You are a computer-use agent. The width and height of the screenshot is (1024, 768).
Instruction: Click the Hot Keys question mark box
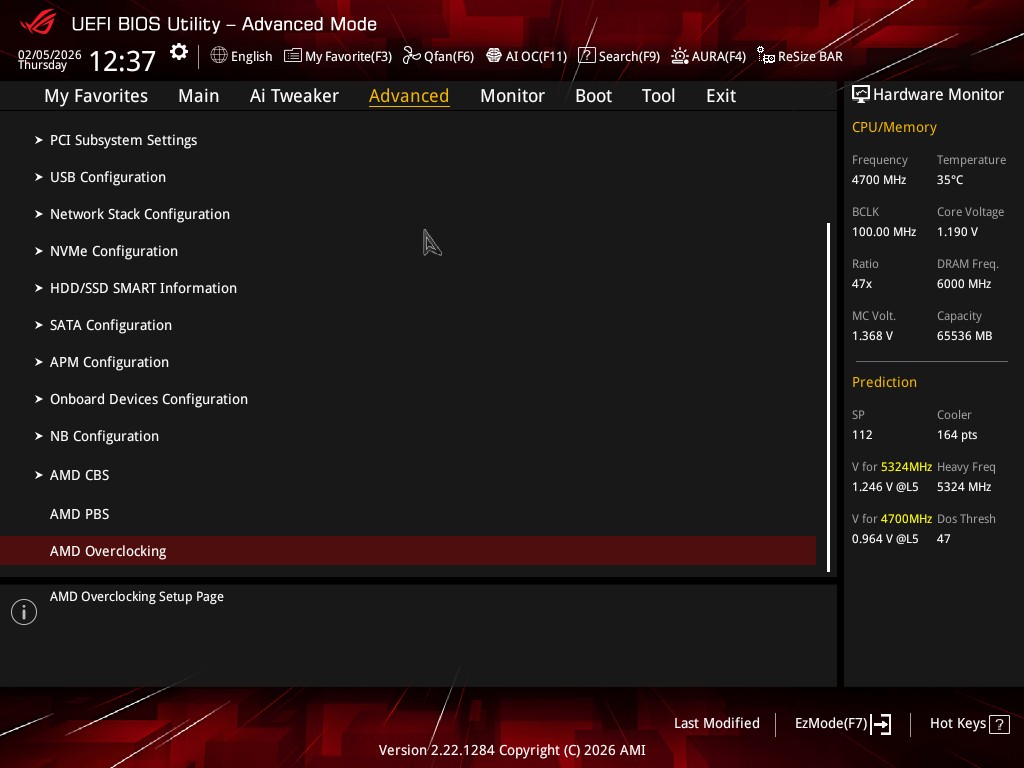pos(999,724)
